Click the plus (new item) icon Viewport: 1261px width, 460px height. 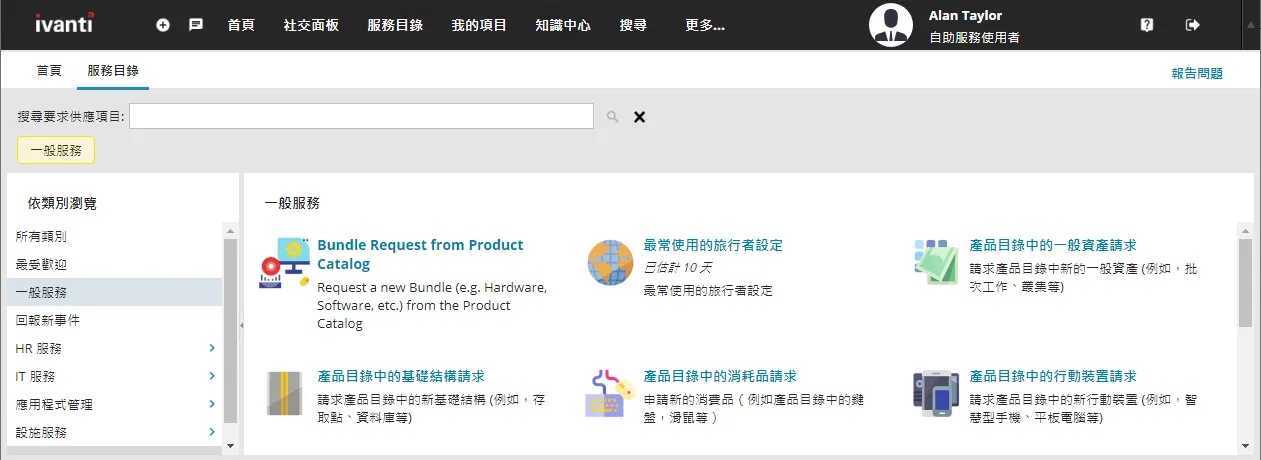pyautogui.click(x=163, y=25)
